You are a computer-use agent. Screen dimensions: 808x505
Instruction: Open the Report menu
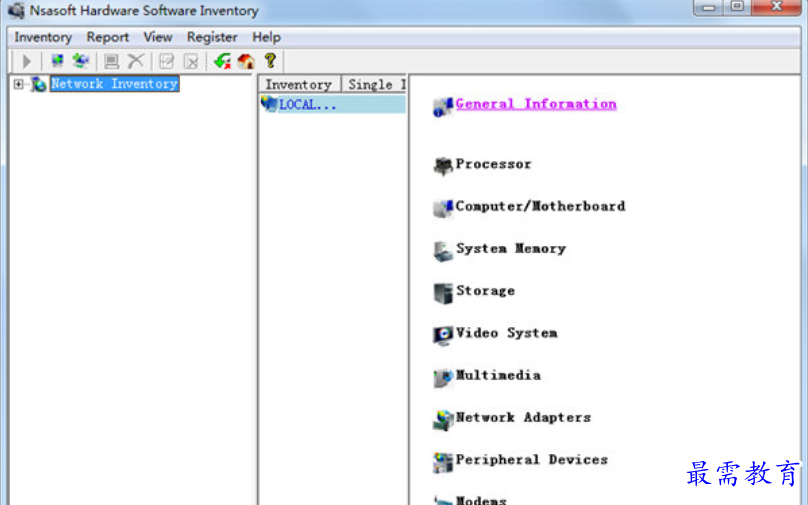(107, 37)
